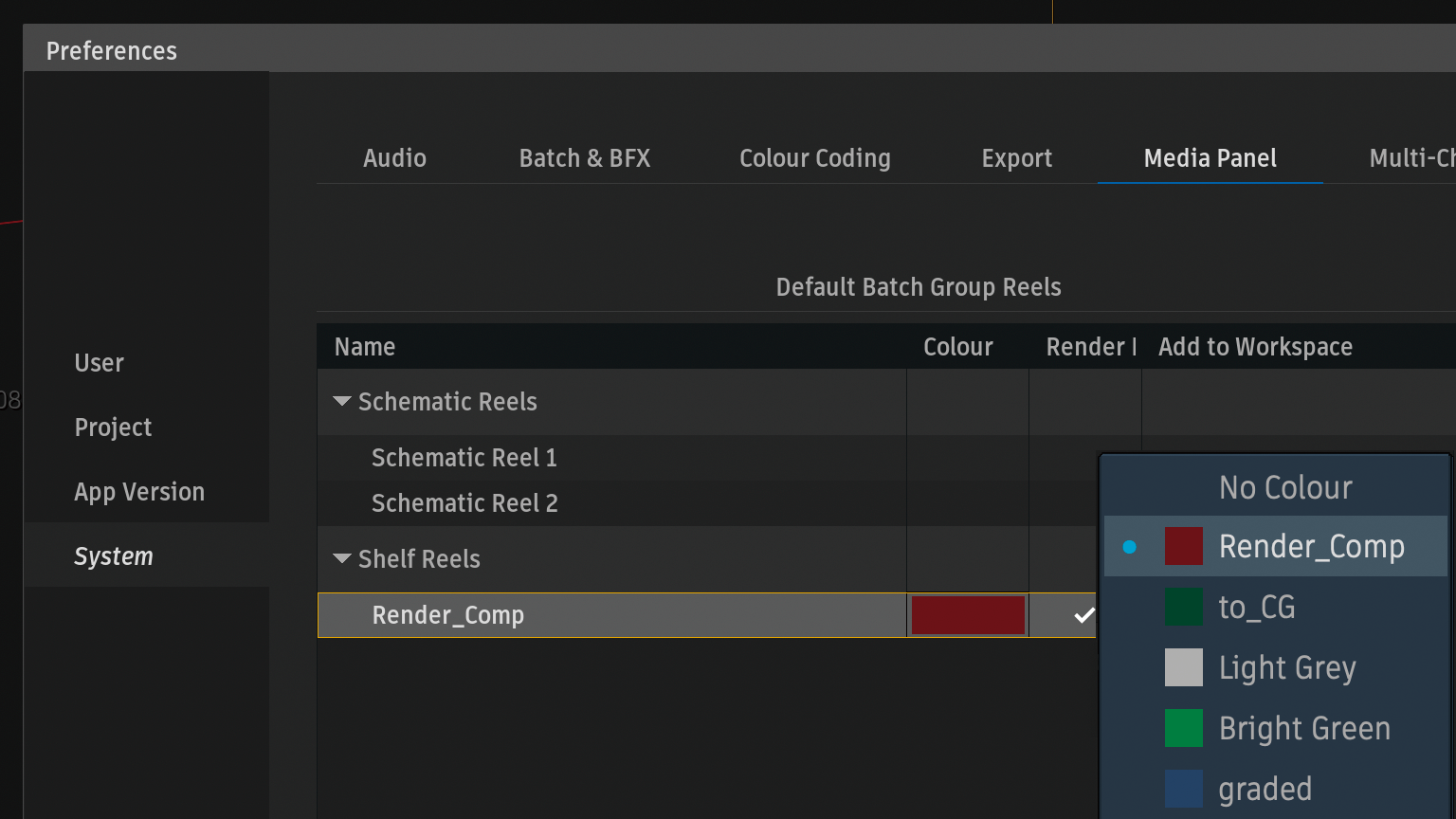Collapse the Schematic Reels group
This screenshot has width=1456, height=819.
click(342, 402)
